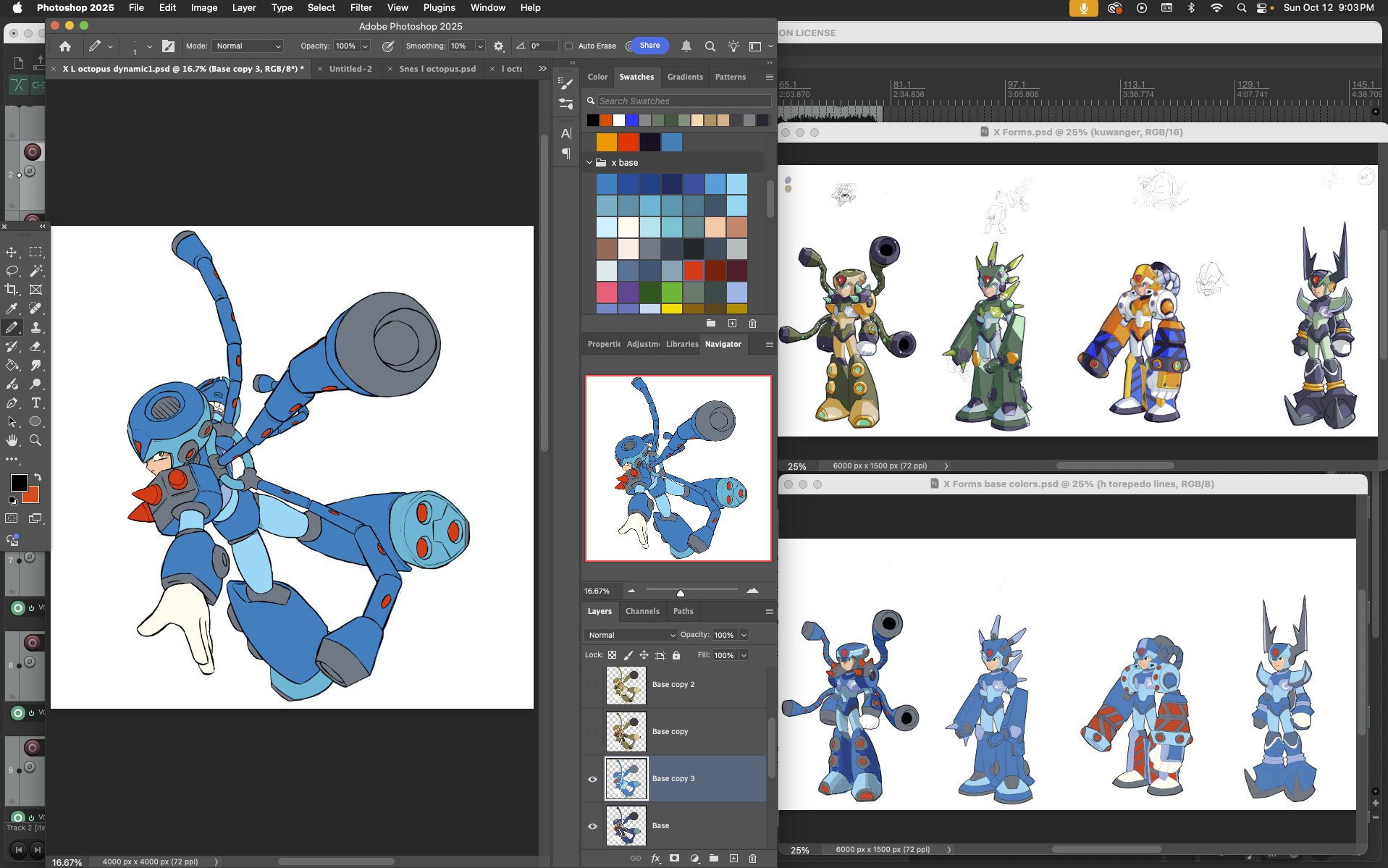Show the Base copy layer

(x=592, y=732)
